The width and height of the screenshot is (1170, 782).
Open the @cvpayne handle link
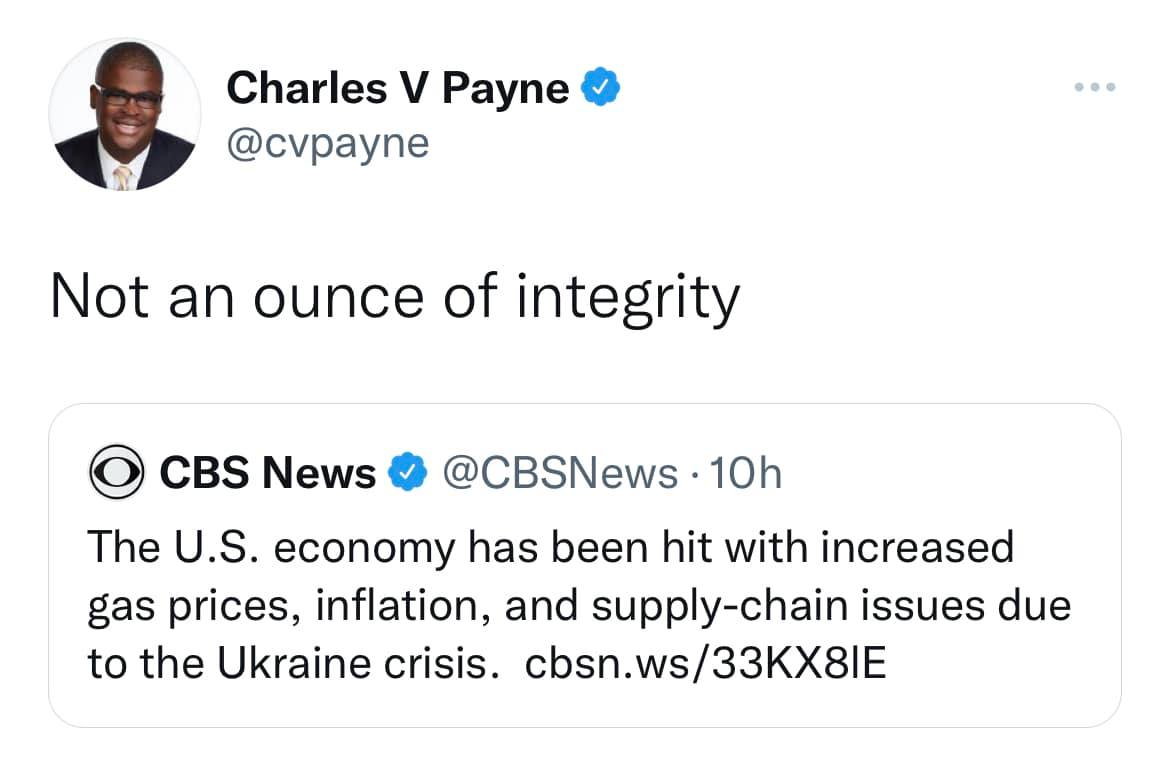[x=327, y=143]
